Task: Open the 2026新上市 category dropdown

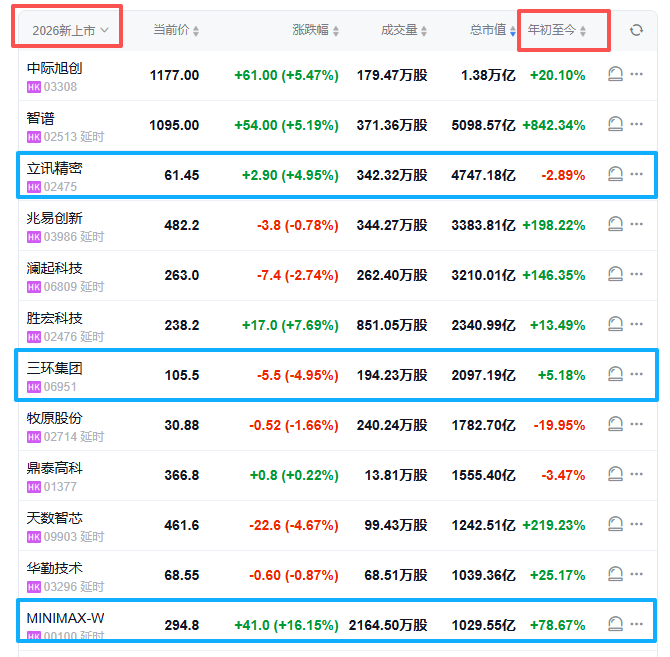Action: click(71, 30)
